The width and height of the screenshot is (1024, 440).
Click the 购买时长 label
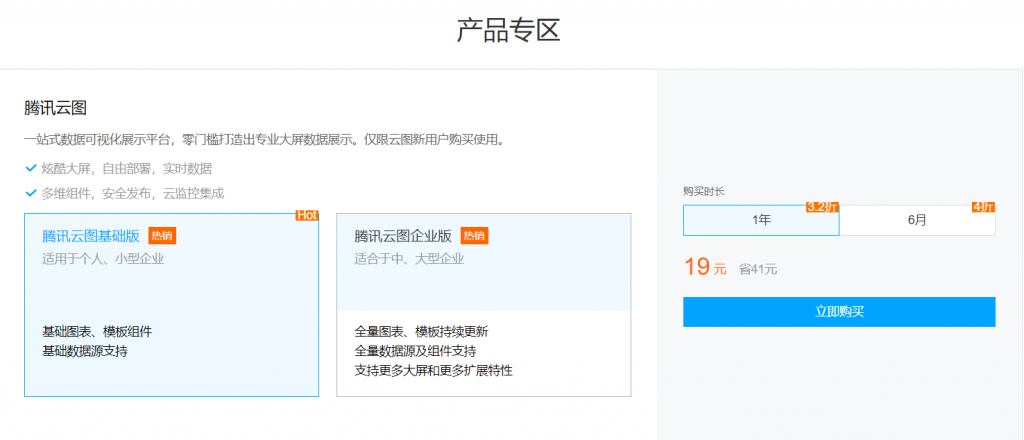[703, 191]
